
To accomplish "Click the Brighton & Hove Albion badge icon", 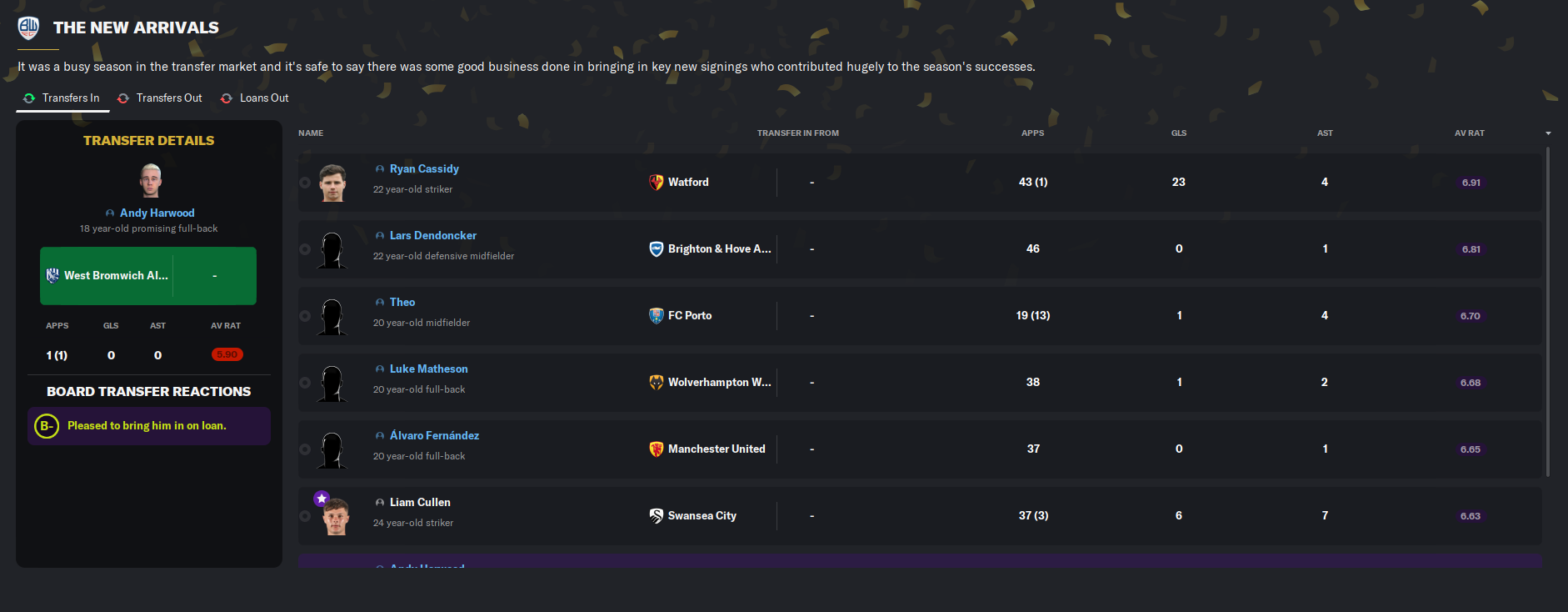I will (657, 248).
